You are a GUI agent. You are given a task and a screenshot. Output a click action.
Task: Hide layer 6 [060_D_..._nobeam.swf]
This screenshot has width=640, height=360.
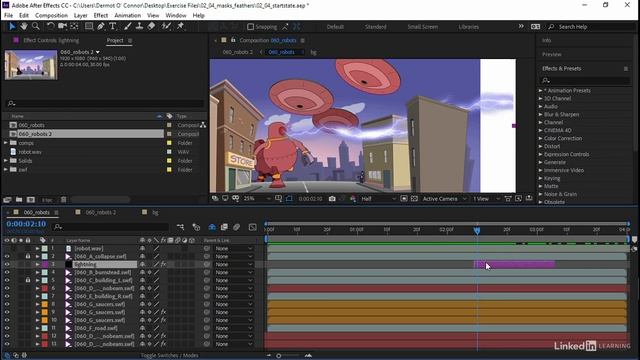(7, 288)
